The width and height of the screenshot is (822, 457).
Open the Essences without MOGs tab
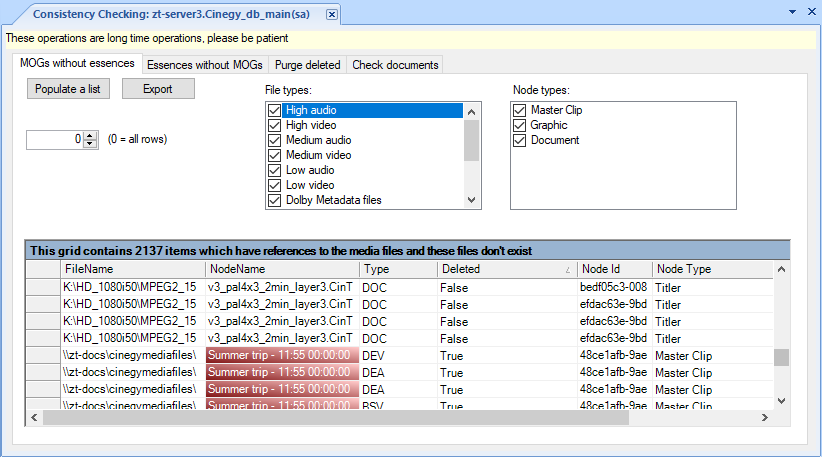[205, 65]
